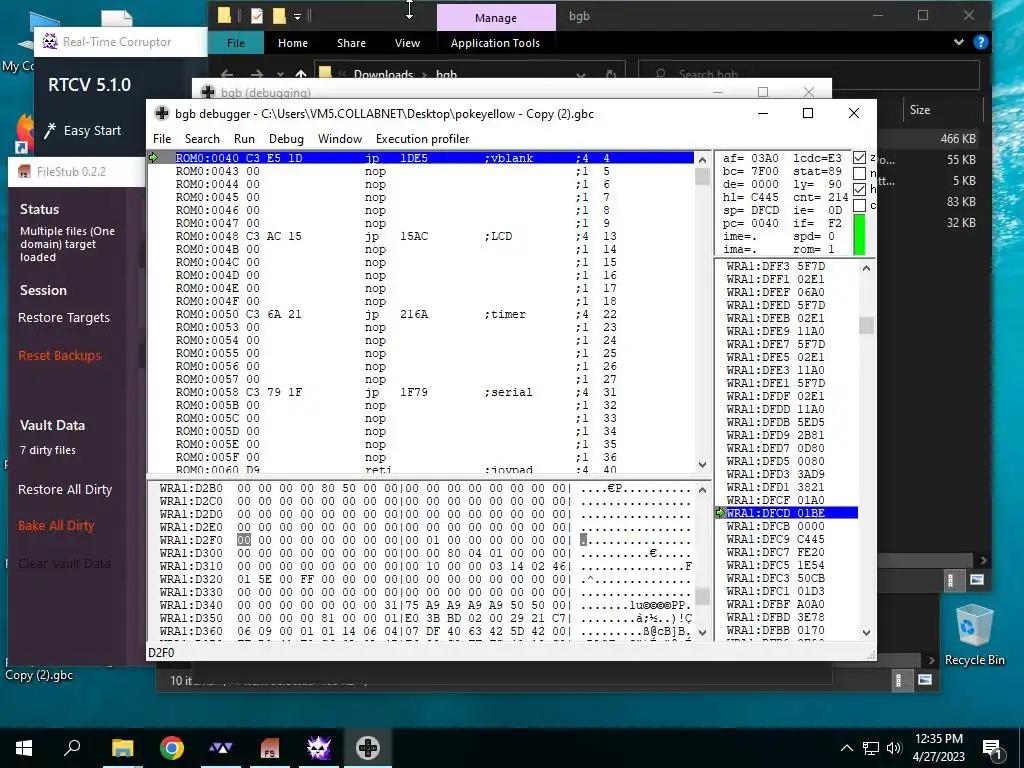Click the Explorer properties quick access icon
The image size is (1024, 768).
pyautogui.click(x=257, y=15)
